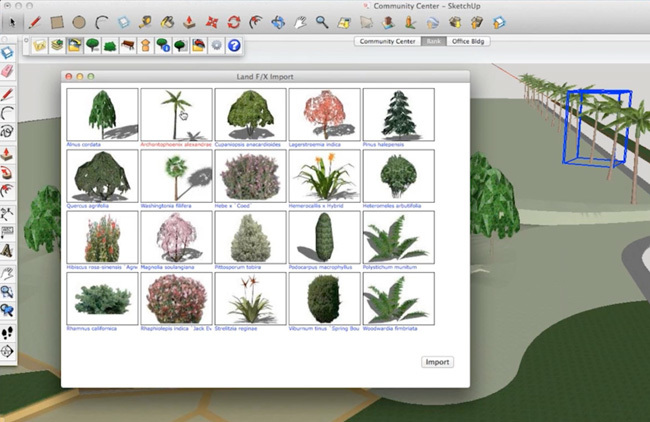Click the Rotate tool with red arrows
The width and height of the screenshot is (650, 422).
pos(233,20)
